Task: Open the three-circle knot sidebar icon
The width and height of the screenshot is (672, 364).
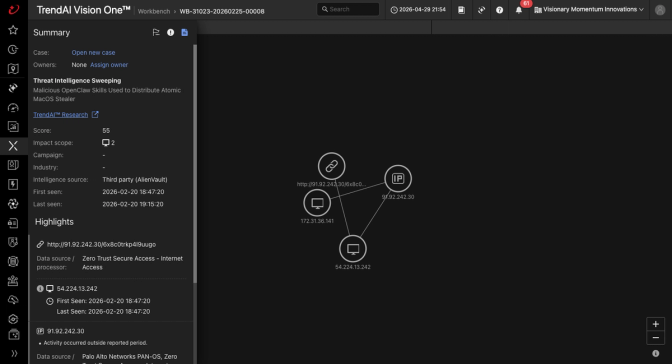Action: click(13, 204)
